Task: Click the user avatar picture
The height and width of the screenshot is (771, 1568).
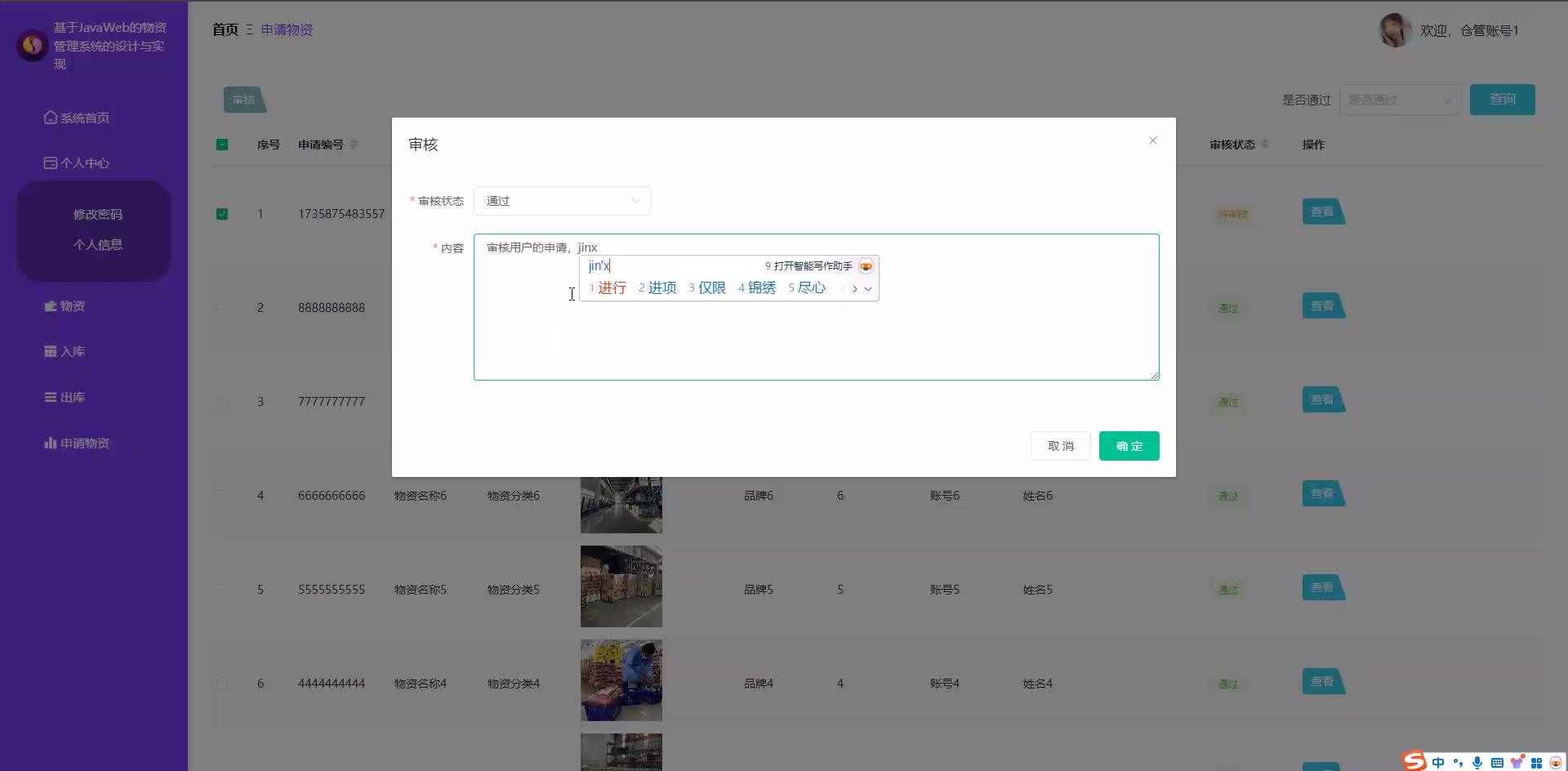Action: click(x=1395, y=30)
